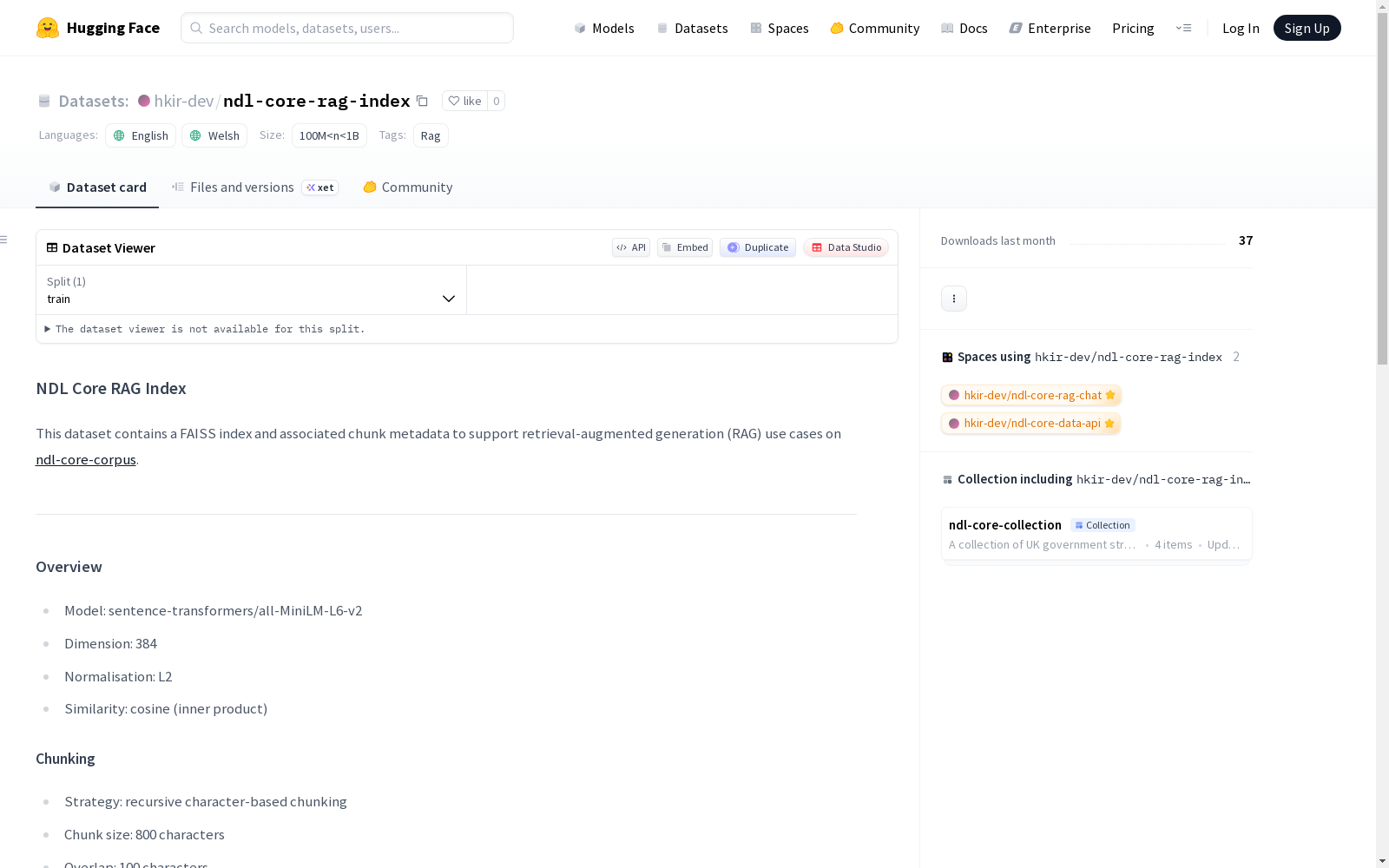Click the Overview heading
1389x868 pixels.
[69, 567]
